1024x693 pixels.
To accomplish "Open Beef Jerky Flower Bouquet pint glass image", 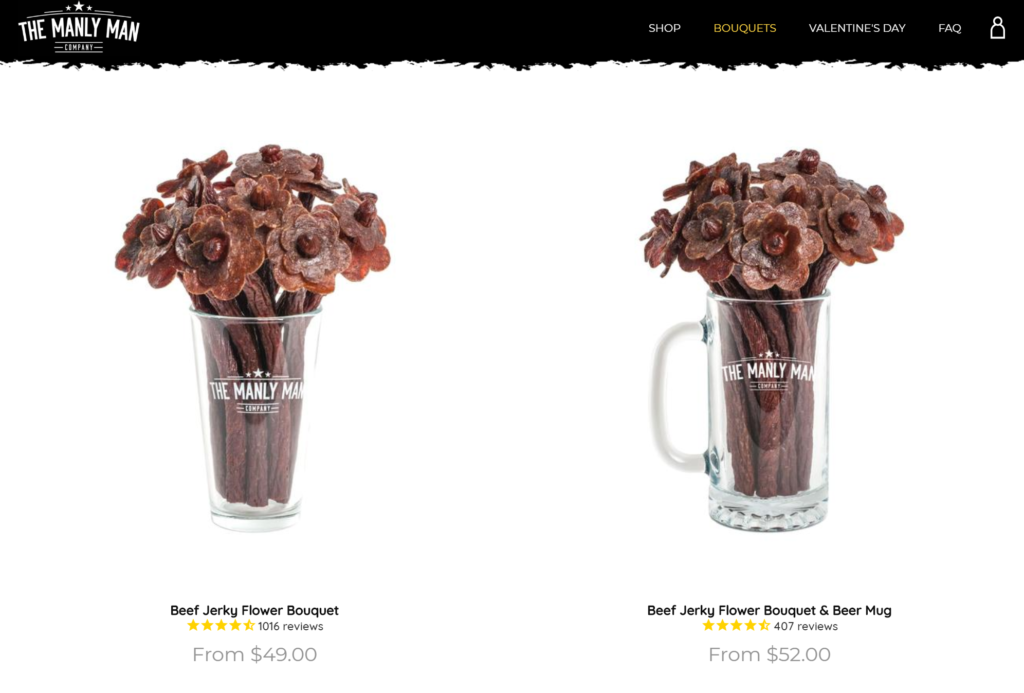I will (254, 338).
